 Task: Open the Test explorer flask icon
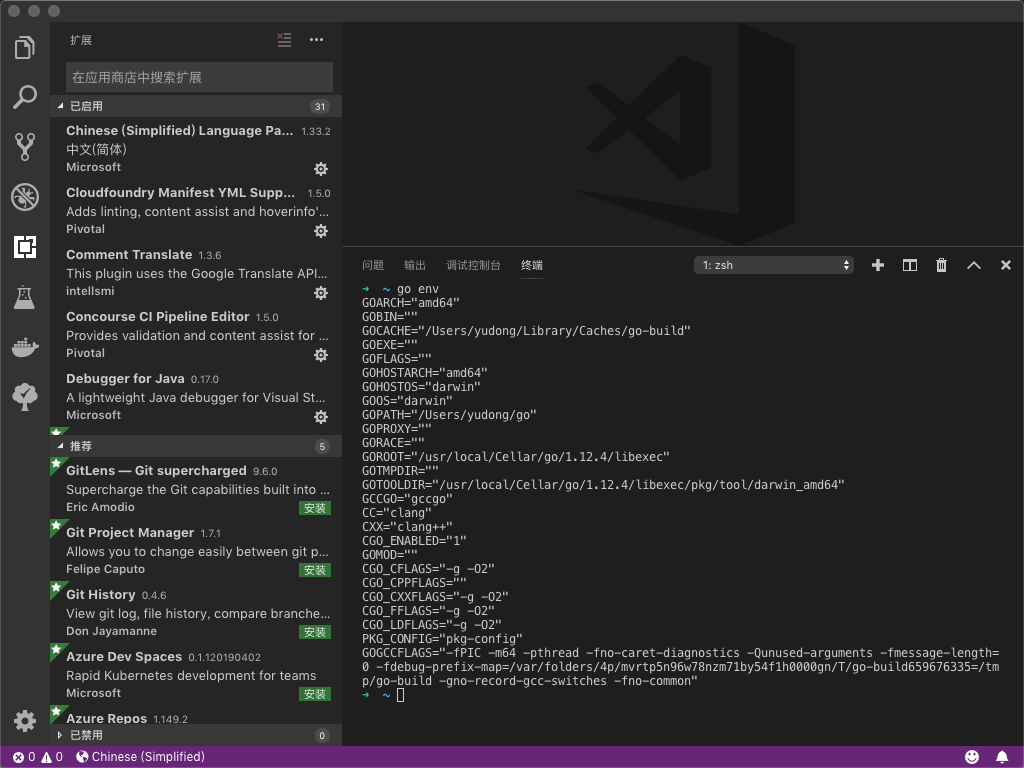[25, 297]
